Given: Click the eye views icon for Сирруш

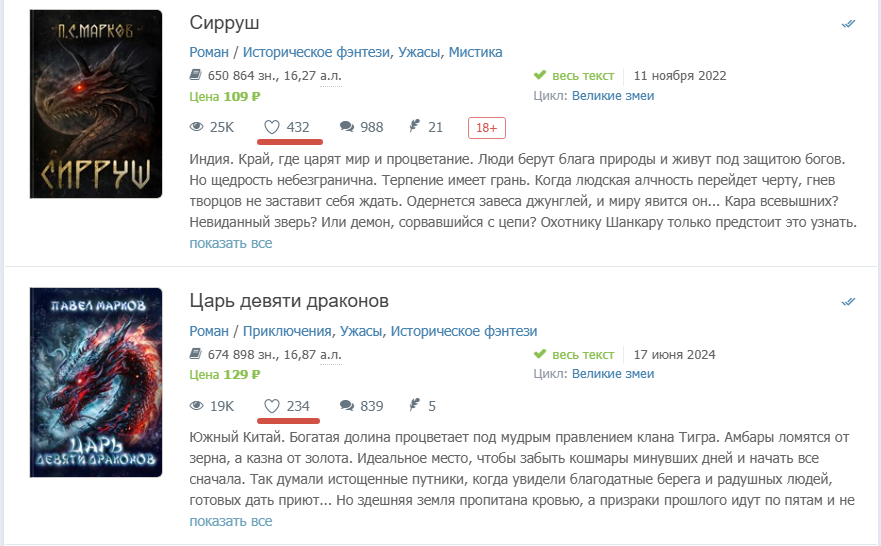Looking at the screenshot, I should (x=197, y=127).
